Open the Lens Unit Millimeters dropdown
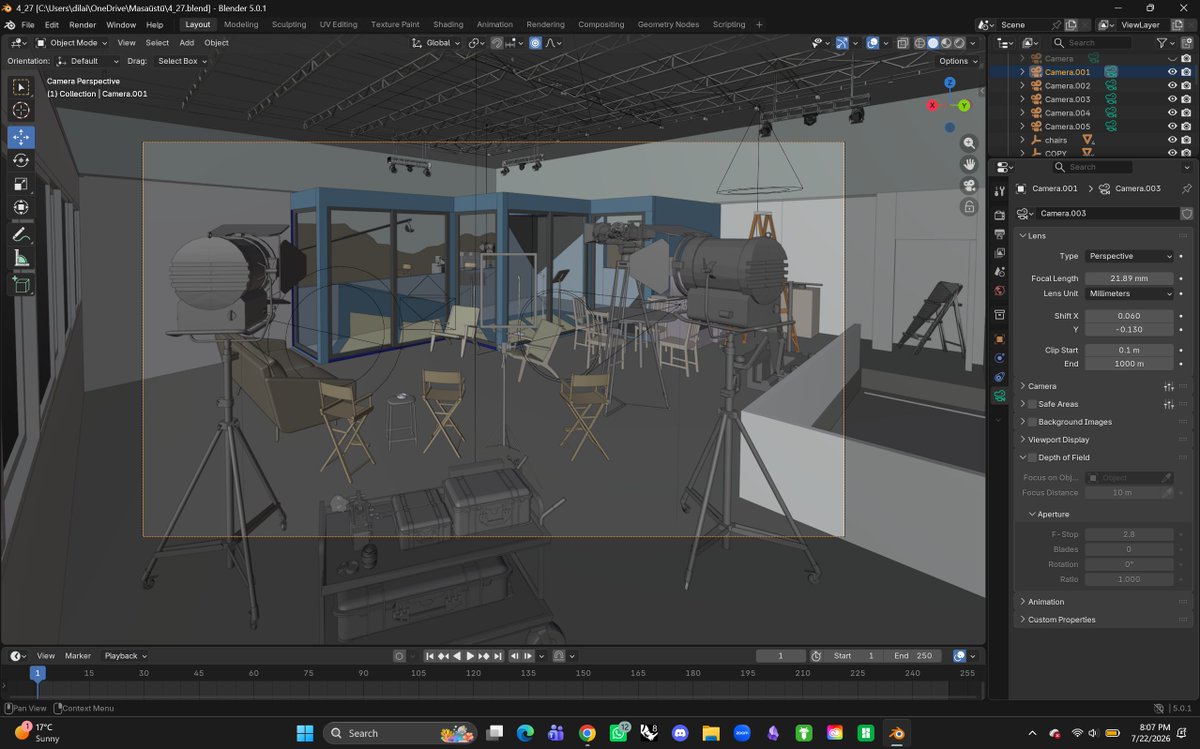1200x749 pixels. pyautogui.click(x=1129, y=294)
